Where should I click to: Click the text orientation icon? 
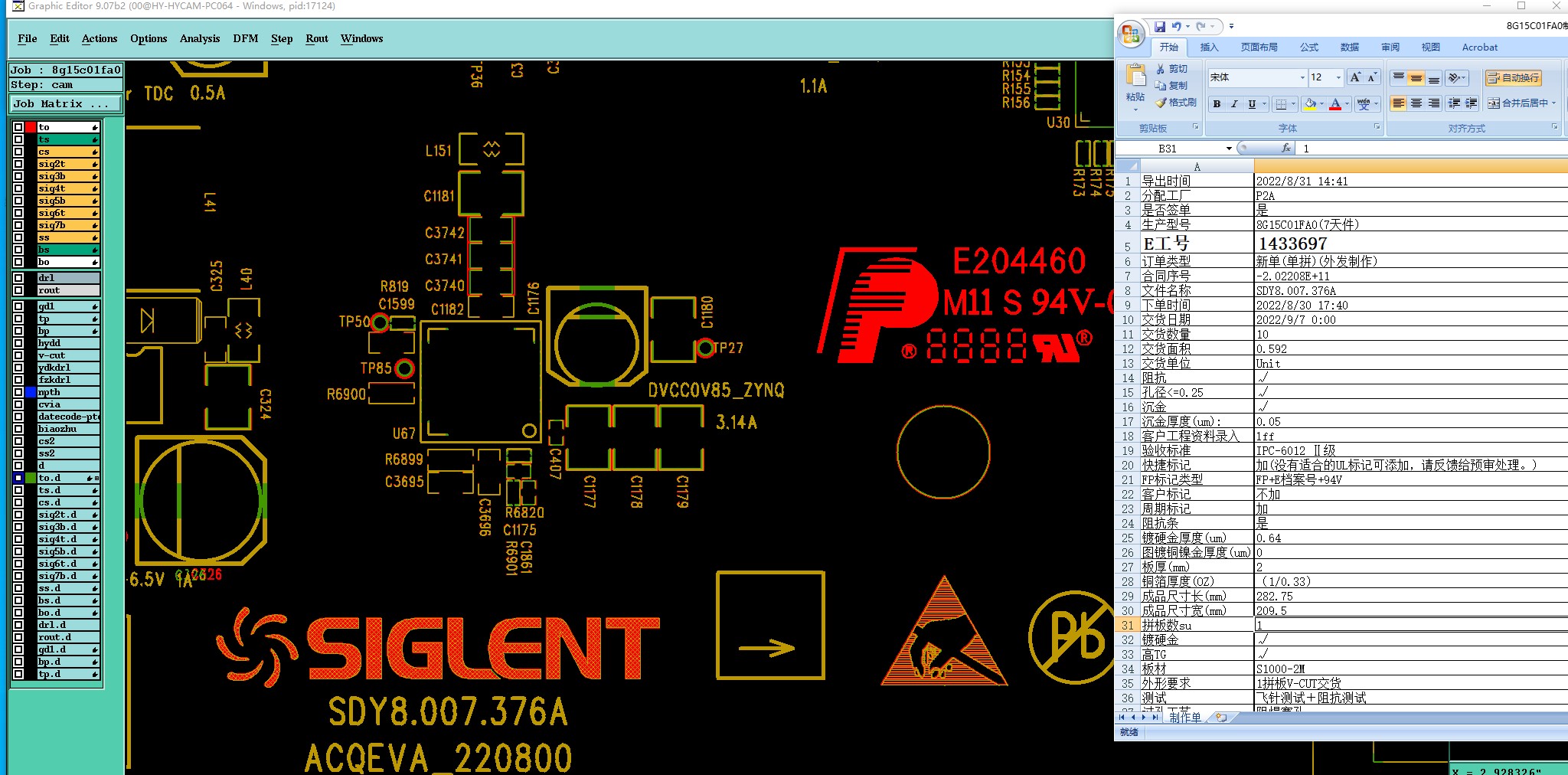(1454, 77)
